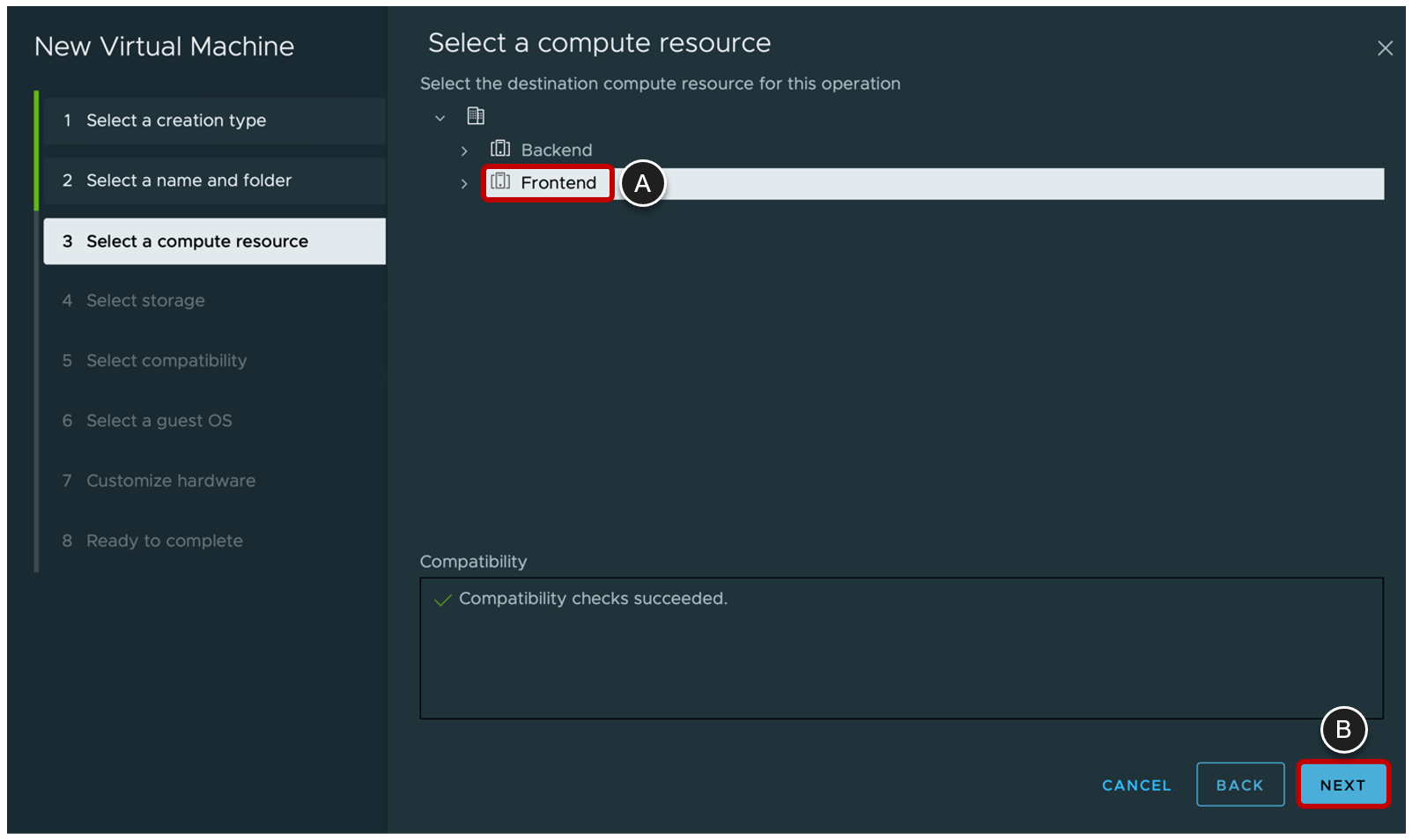This screenshot has height=840, width=1412.
Task: Click the BACK button
Action: [x=1240, y=784]
